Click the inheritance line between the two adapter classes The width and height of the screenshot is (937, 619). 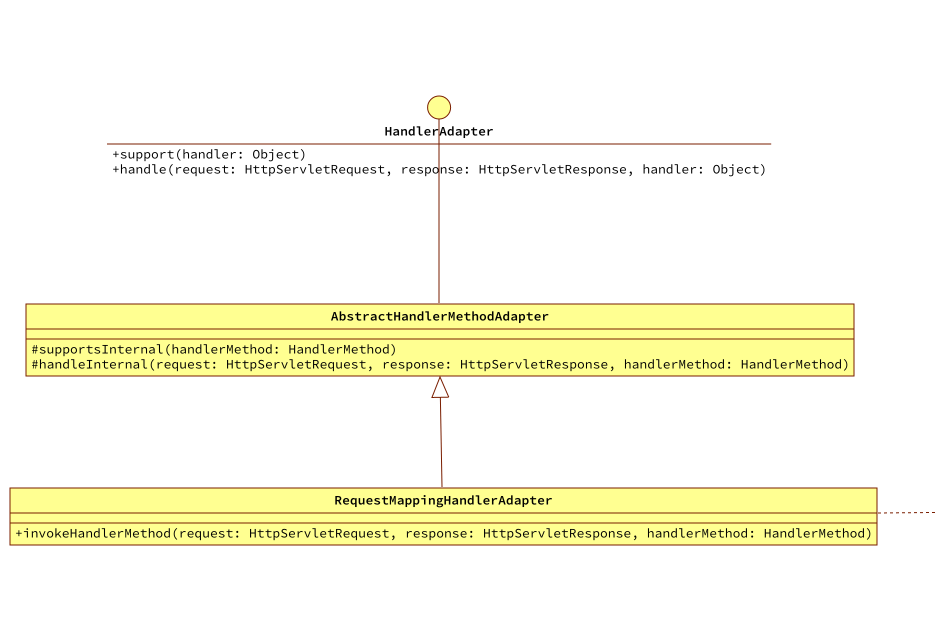click(441, 440)
